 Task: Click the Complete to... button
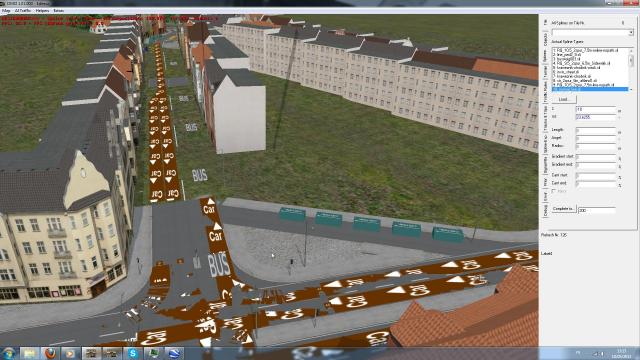[x=564, y=209]
